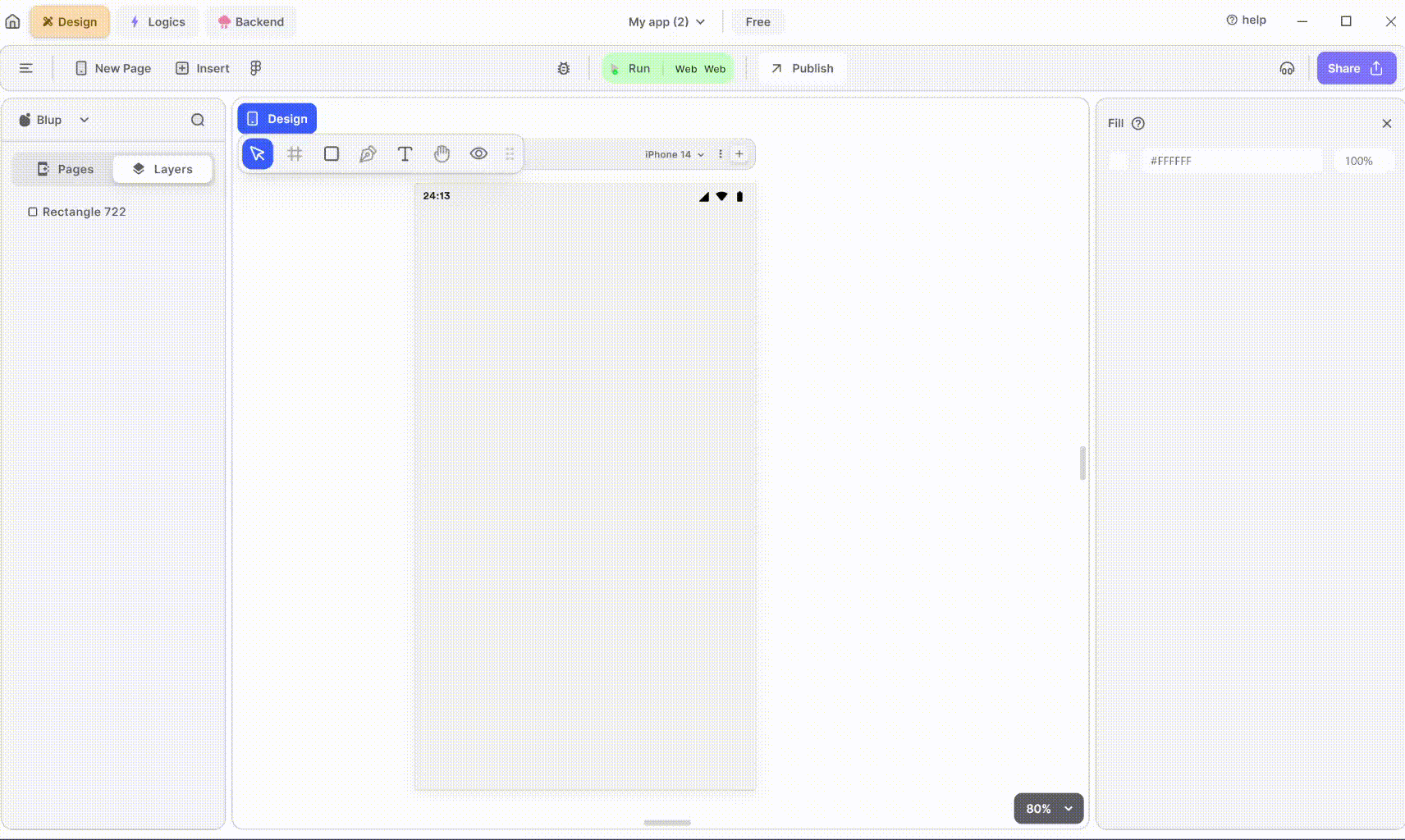Click the headphones support icon
This screenshot has height=840, width=1405.
[1286, 68]
